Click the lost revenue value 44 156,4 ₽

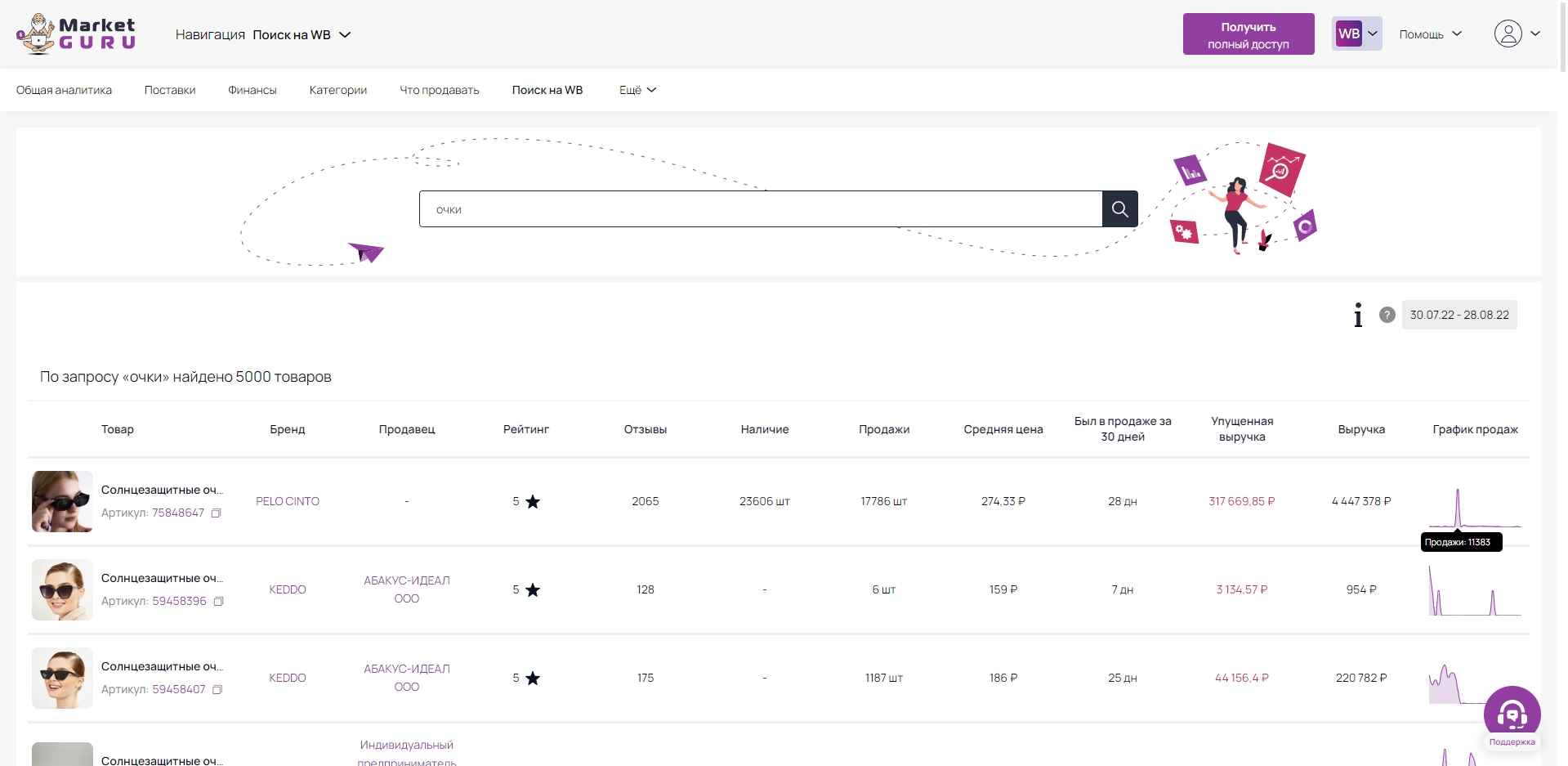[x=1242, y=678]
